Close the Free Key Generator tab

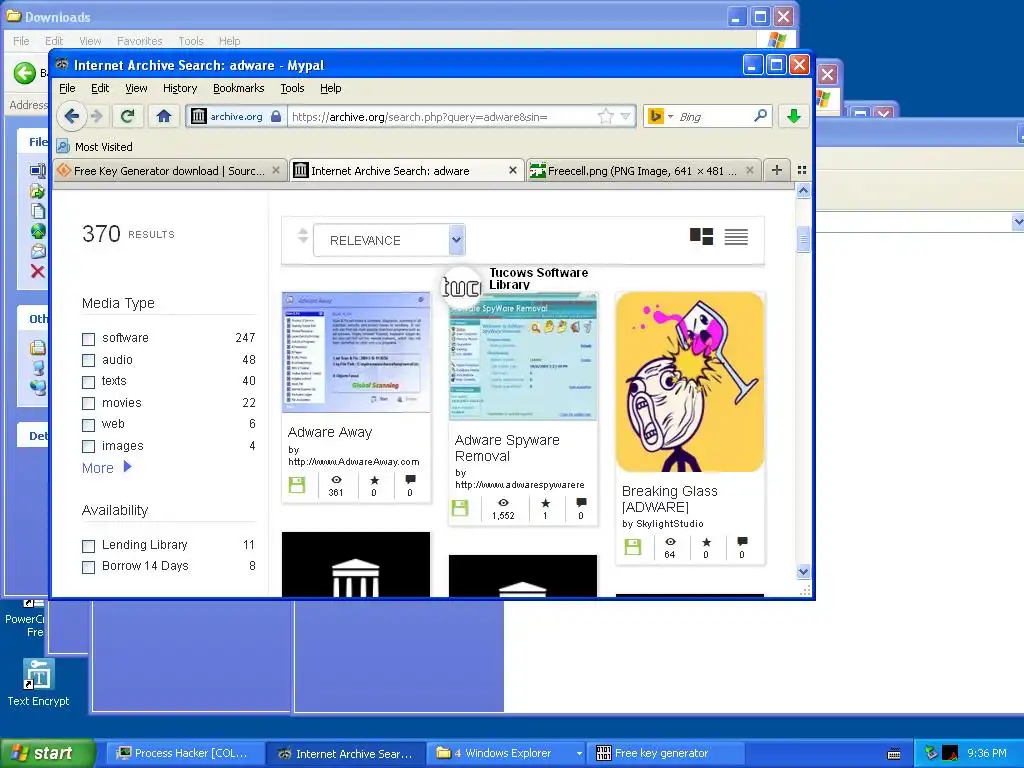[276, 170]
